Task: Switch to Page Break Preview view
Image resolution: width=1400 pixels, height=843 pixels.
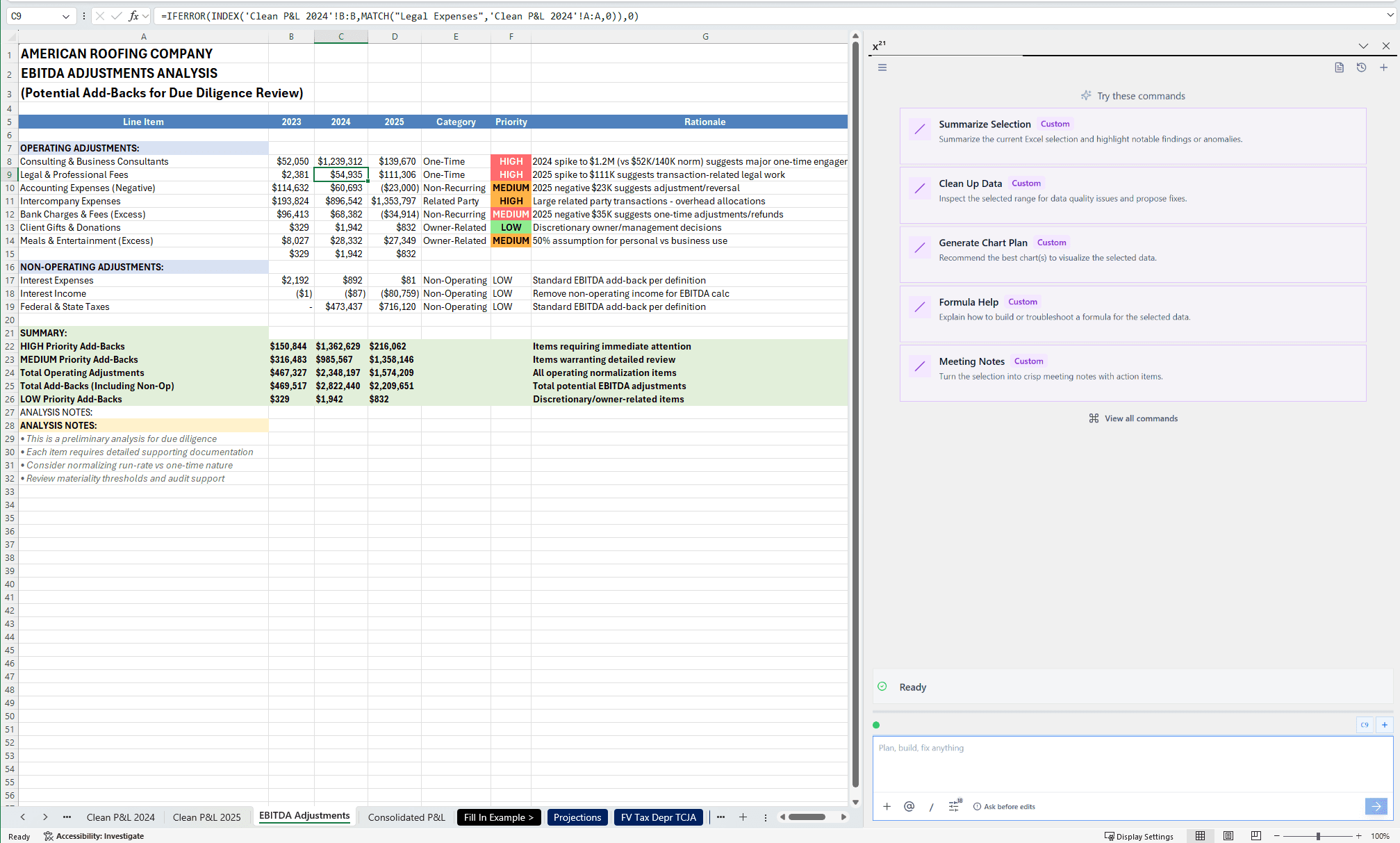Action: point(1255,836)
